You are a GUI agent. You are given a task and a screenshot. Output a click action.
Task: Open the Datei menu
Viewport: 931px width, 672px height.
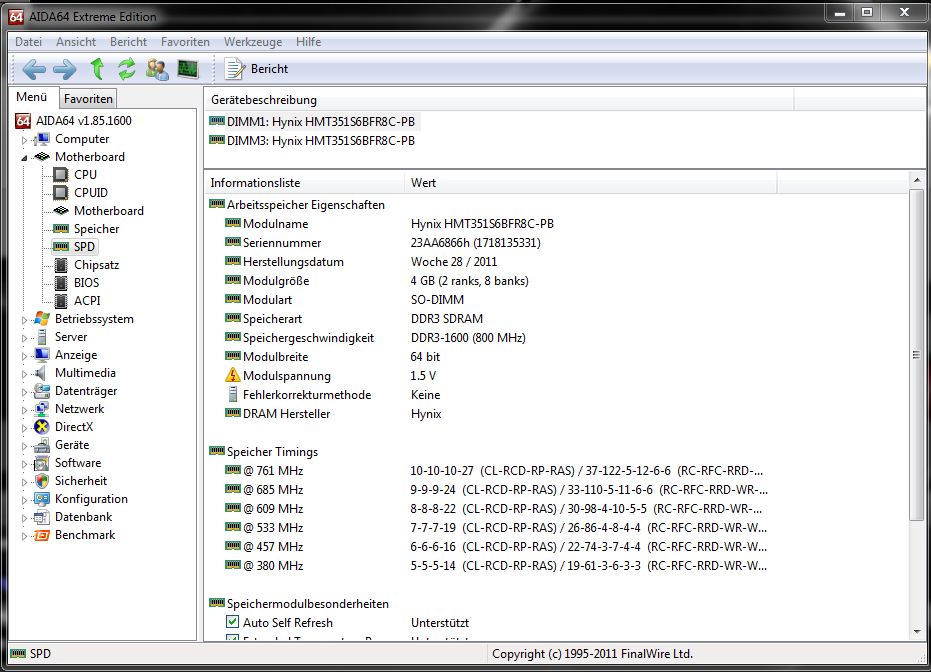point(28,42)
